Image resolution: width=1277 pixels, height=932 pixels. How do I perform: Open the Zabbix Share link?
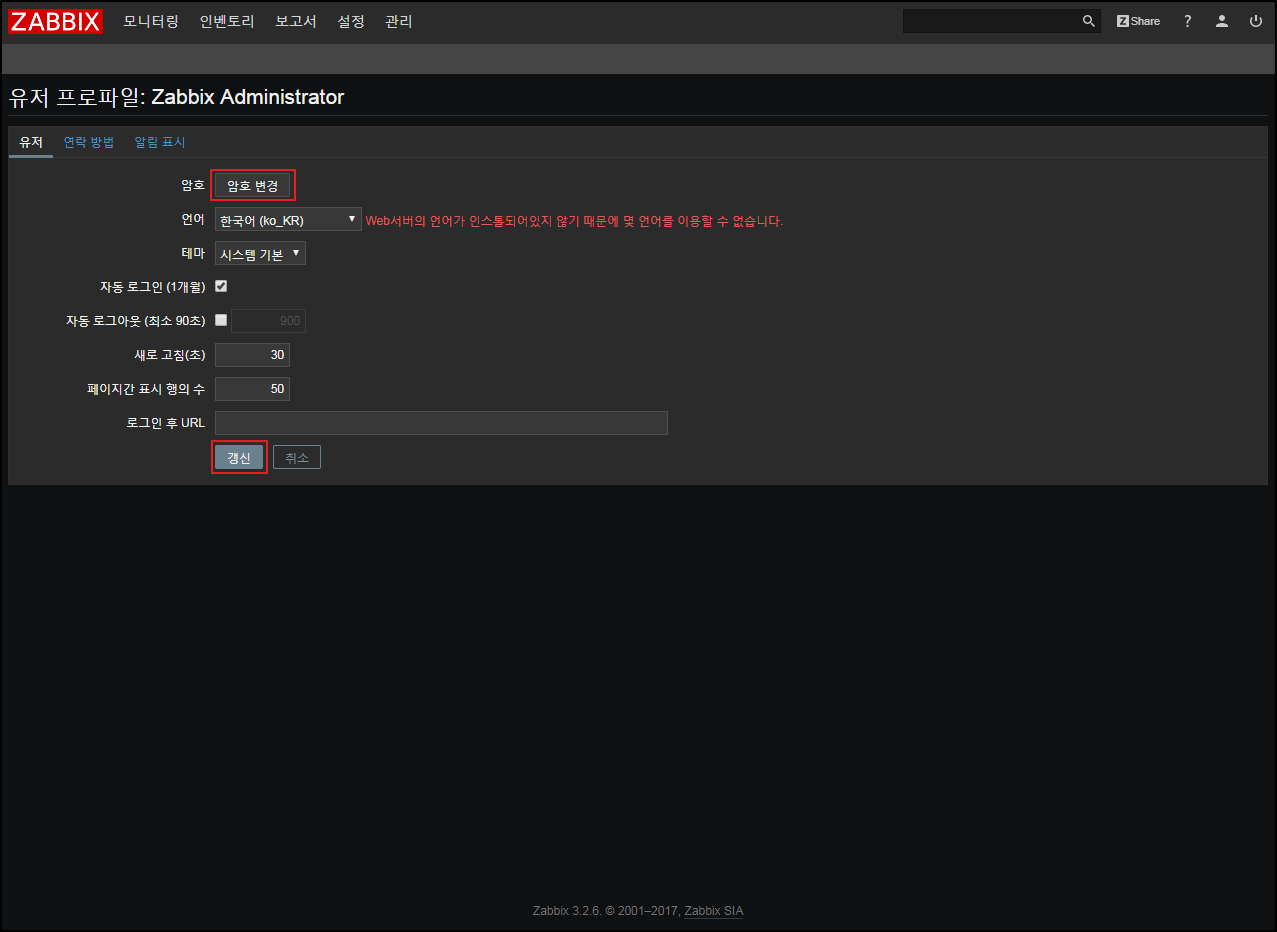point(1138,21)
